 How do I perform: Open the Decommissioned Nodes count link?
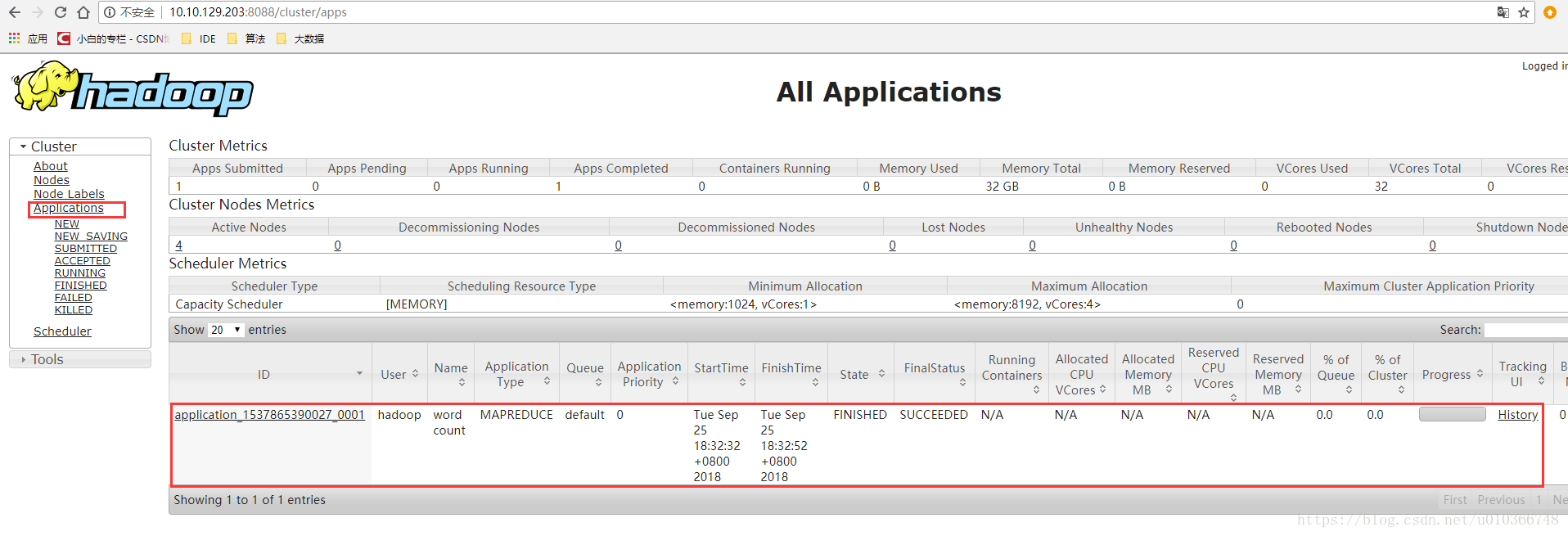[x=619, y=245]
